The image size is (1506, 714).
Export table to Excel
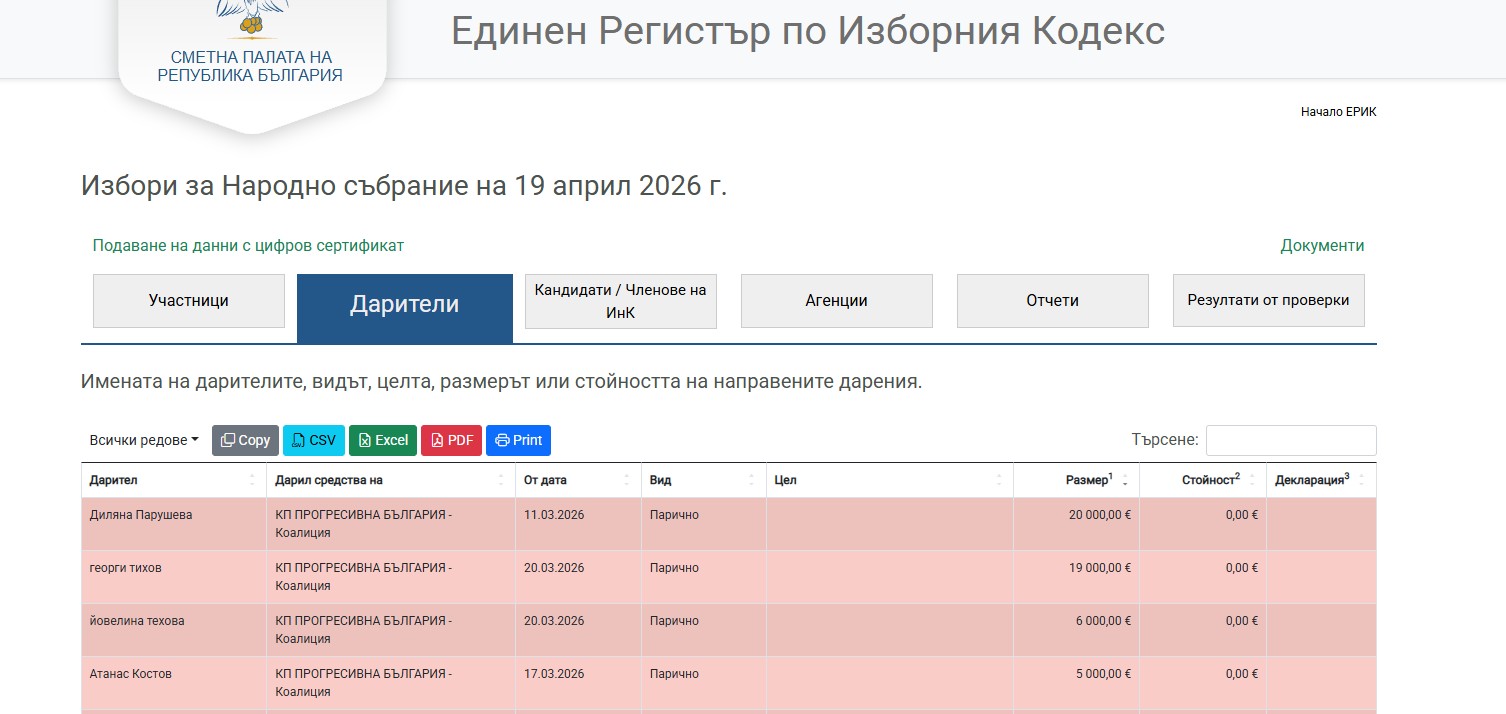383,440
